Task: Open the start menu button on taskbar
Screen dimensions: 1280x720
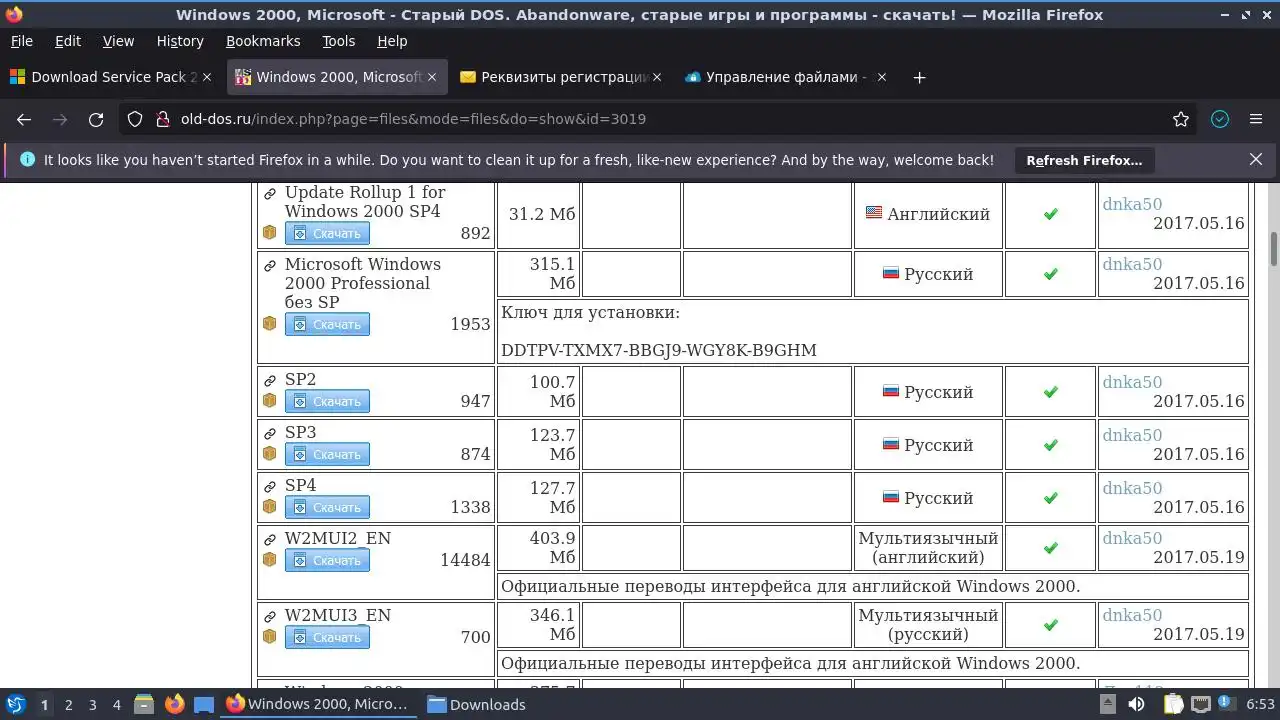Action: click(x=16, y=704)
